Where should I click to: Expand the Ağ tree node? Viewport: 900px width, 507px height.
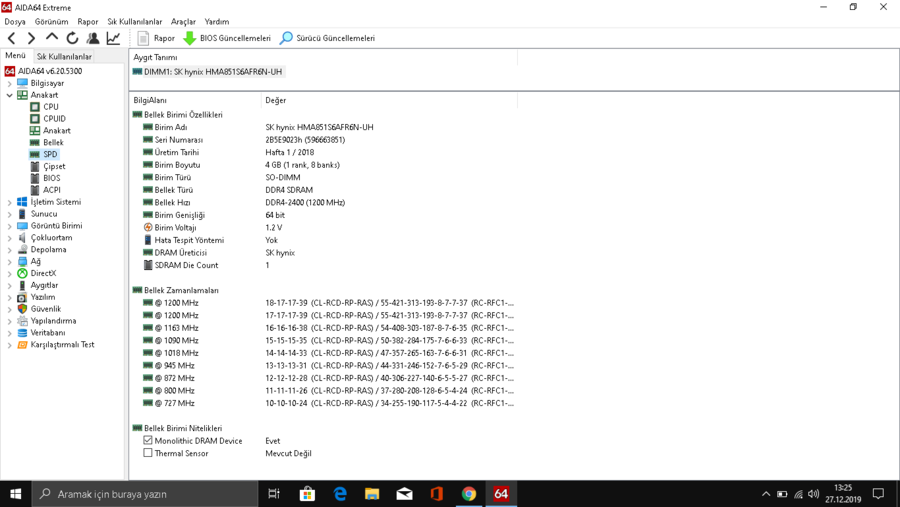tap(9, 261)
